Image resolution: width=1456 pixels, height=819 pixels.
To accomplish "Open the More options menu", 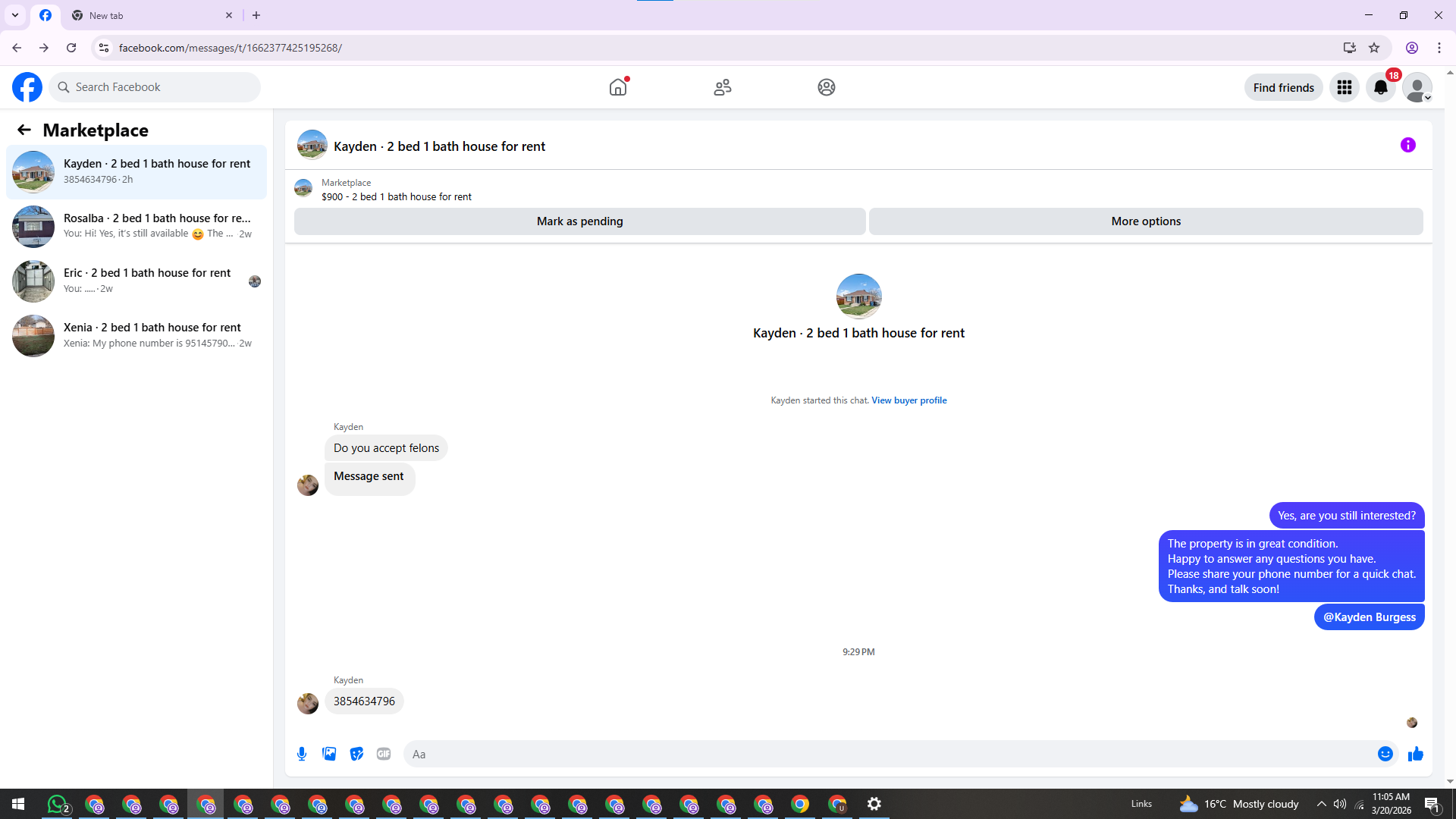I will 1145,221.
